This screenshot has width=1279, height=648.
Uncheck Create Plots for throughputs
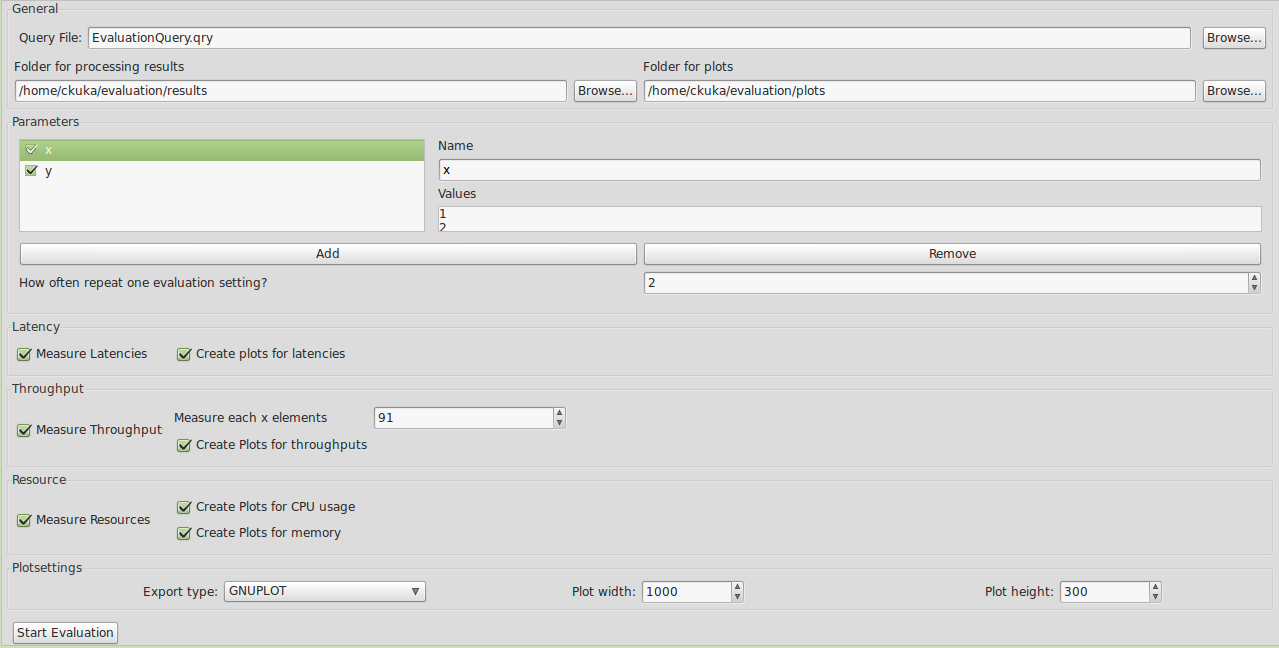pyautogui.click(x=184, y=445)
